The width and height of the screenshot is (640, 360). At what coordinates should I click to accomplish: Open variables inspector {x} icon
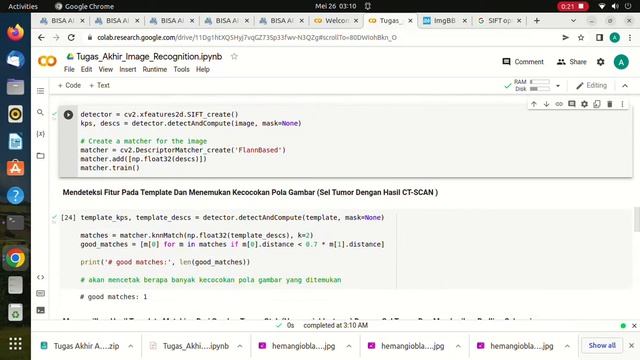click(40, 134)
